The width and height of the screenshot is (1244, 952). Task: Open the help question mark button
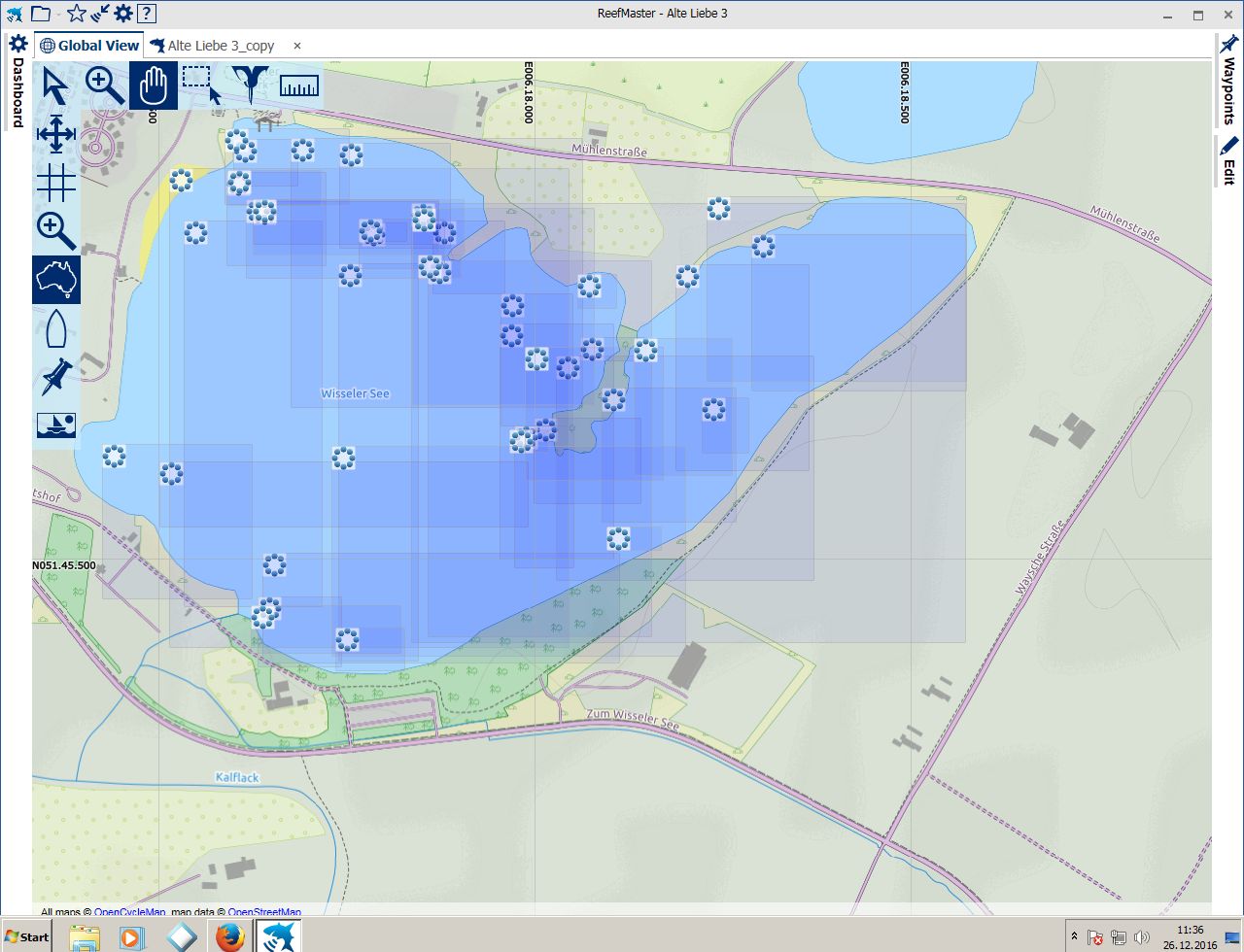point(146,14)
